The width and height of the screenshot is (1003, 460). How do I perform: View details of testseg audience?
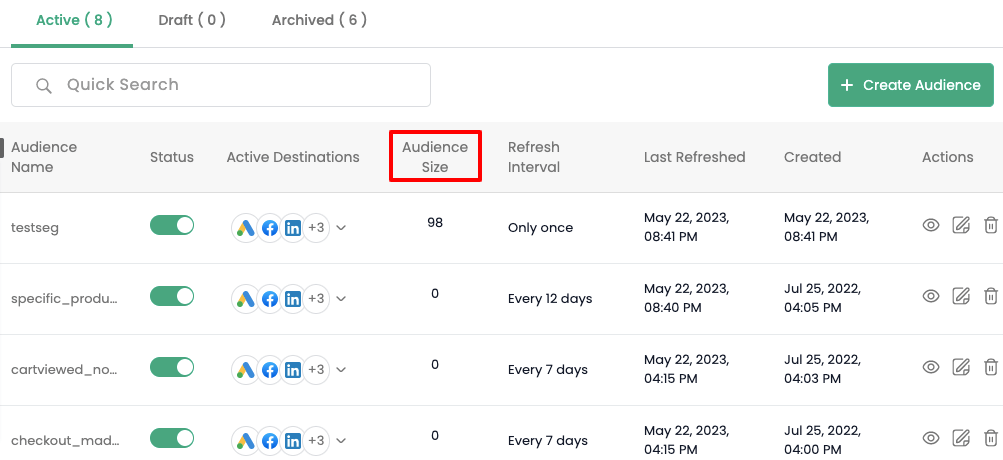pyautogui.click(x=931, y=225)
